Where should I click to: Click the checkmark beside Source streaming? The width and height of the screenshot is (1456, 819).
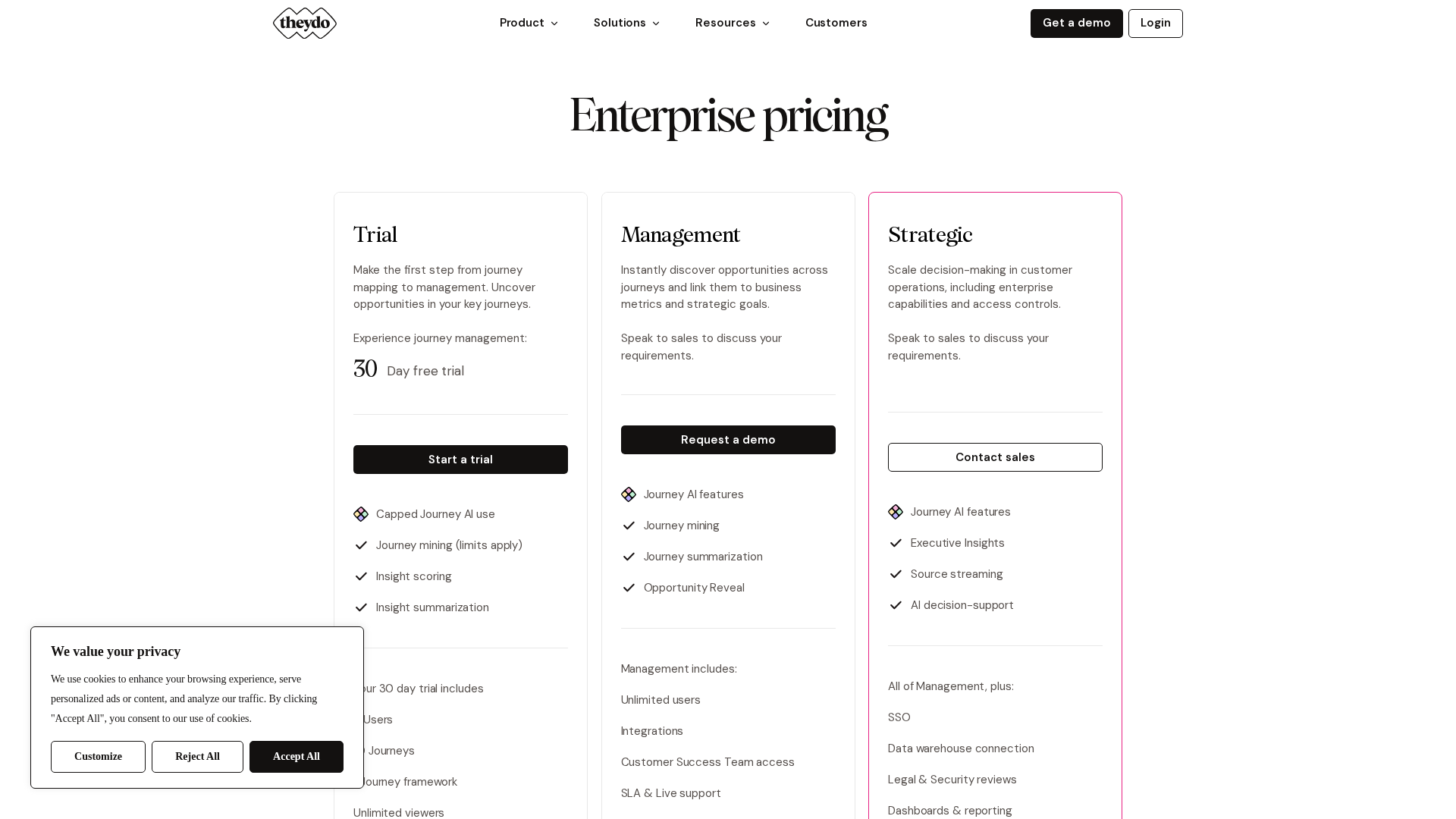896,574
